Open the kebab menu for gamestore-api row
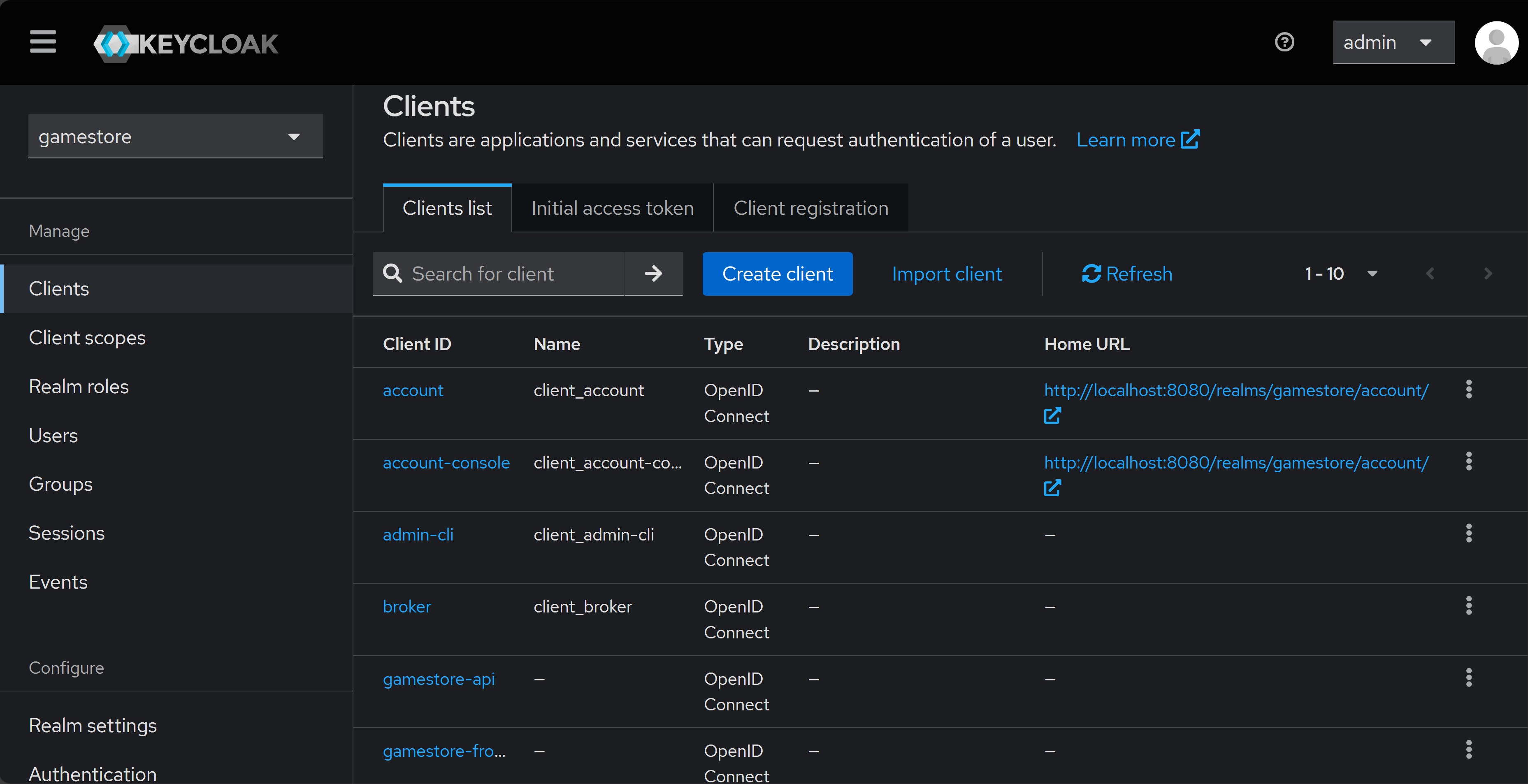This screenshot has width=1528, height=784. (x=1469, y=678)
